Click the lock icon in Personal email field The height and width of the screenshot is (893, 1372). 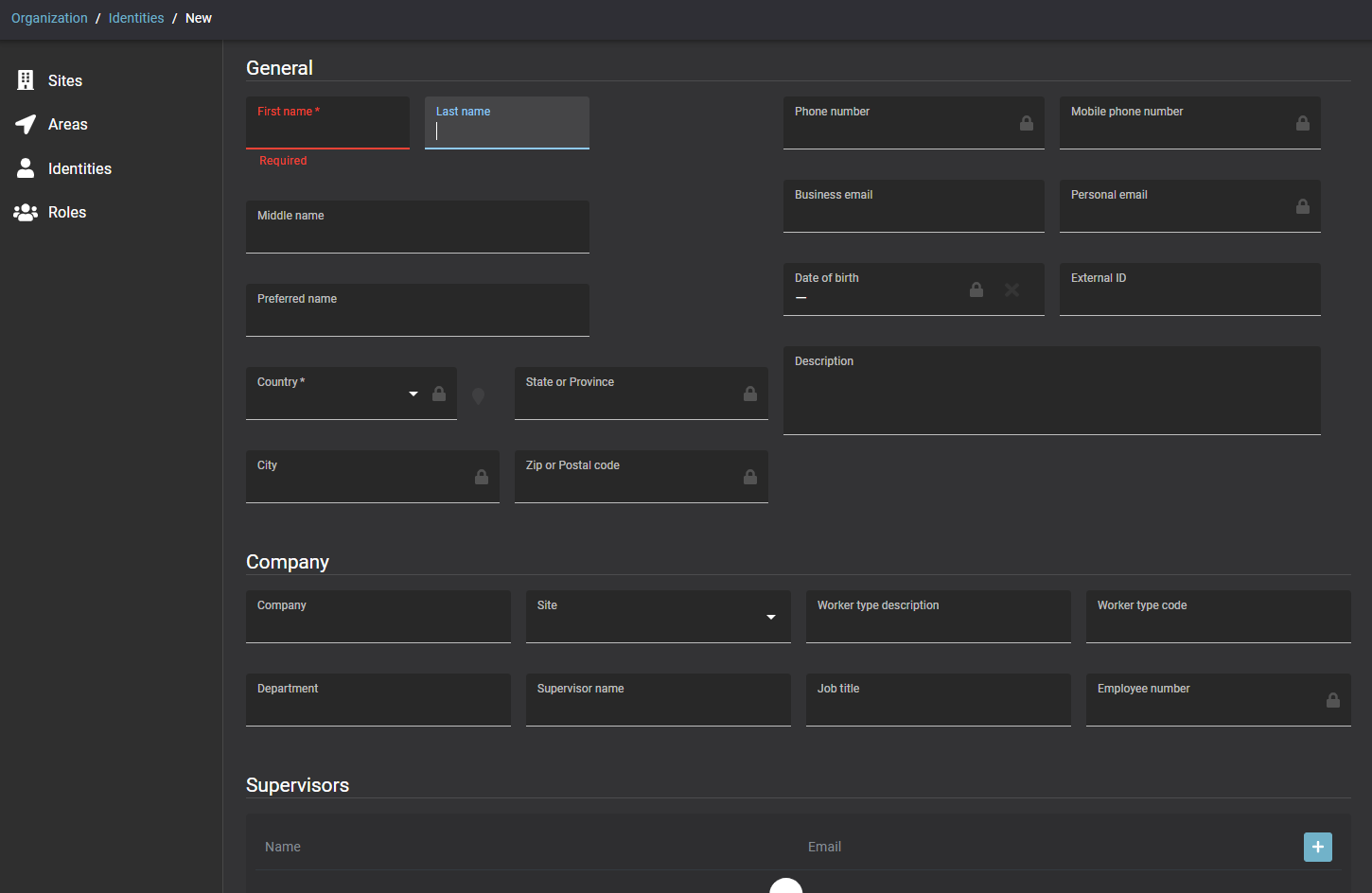[1303, 206]
